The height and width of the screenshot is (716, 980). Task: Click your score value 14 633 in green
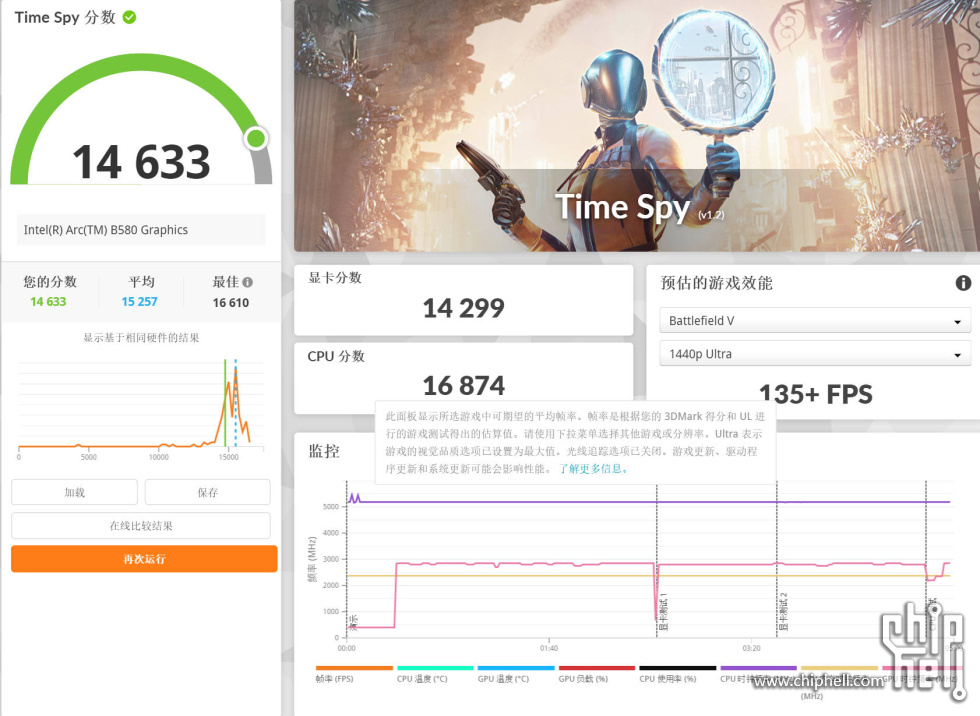pyautogui.click(x=48, y=302)
